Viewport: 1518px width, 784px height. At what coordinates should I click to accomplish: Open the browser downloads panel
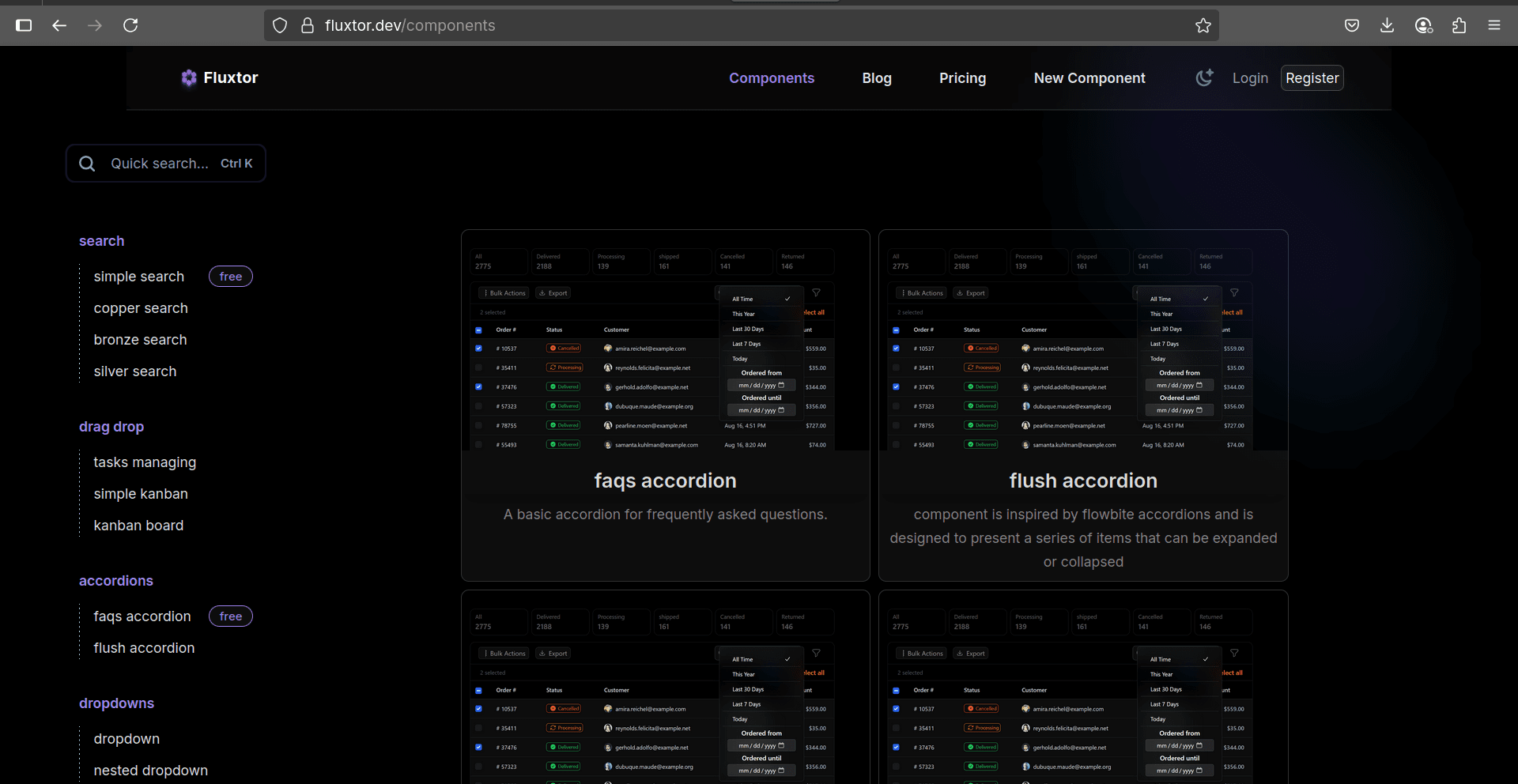pos(1387,25)
